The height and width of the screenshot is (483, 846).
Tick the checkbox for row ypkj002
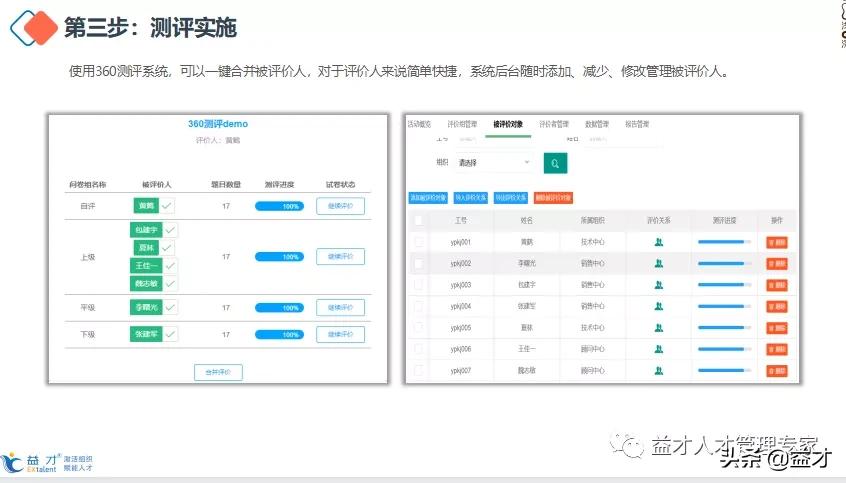tap(418, 263)
